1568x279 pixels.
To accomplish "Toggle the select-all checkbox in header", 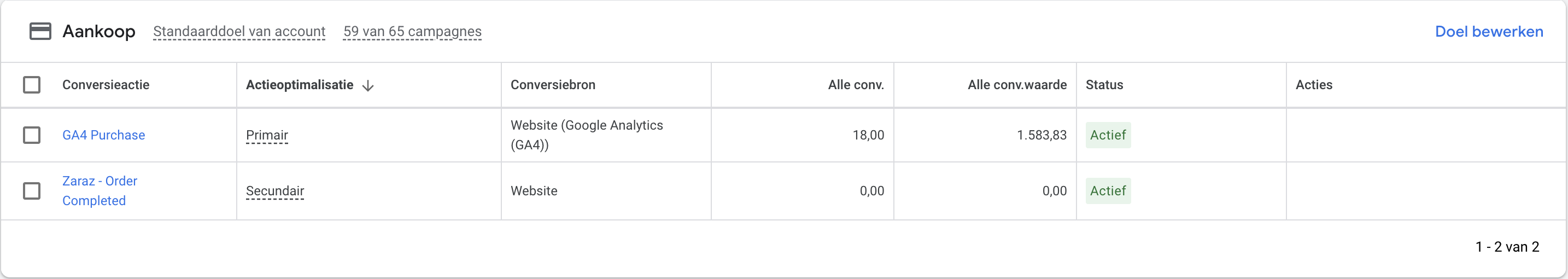I will [x=32, y=85].
